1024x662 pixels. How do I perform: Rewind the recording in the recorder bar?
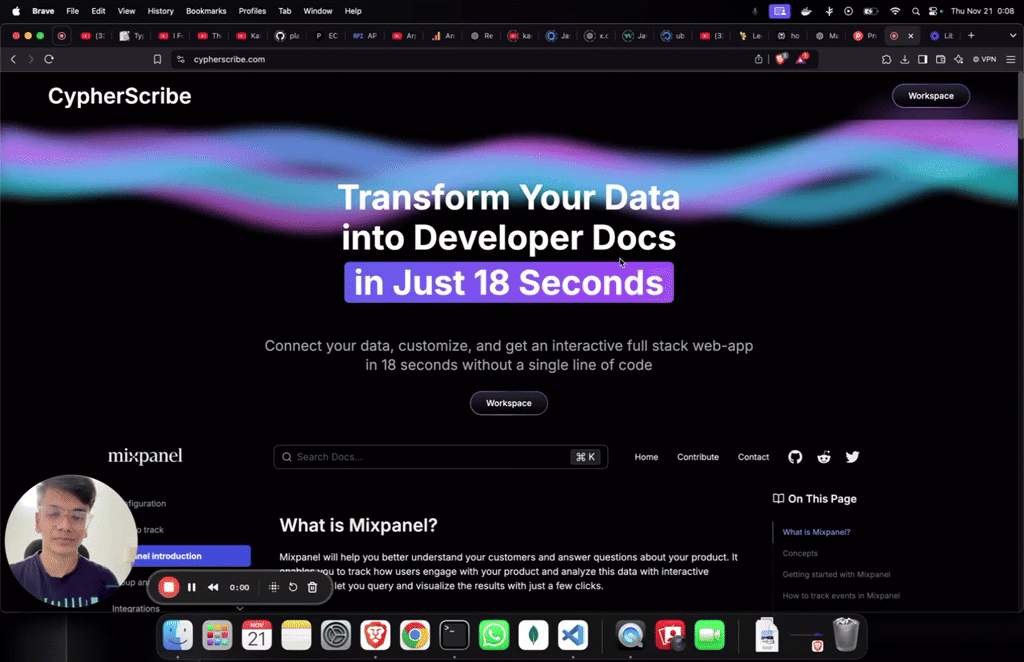(x=213, y=587)
